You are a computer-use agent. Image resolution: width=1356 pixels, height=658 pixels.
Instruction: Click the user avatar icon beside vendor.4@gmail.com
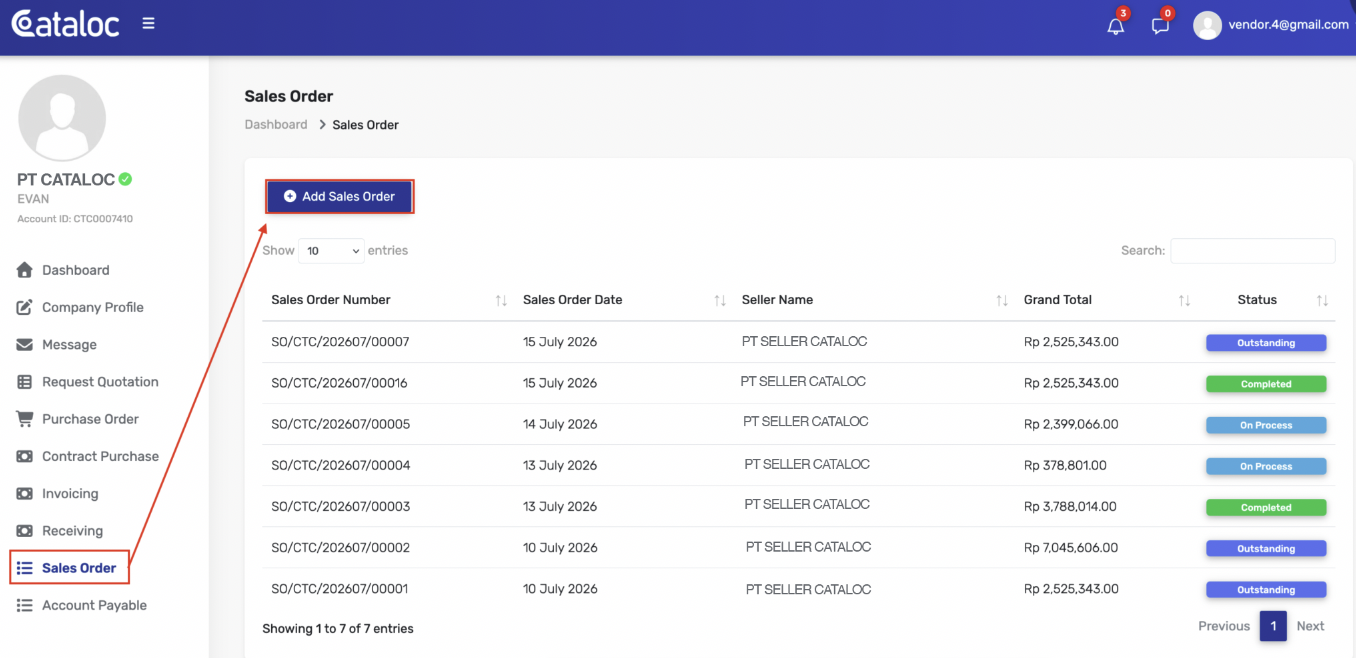[1208, 25]
